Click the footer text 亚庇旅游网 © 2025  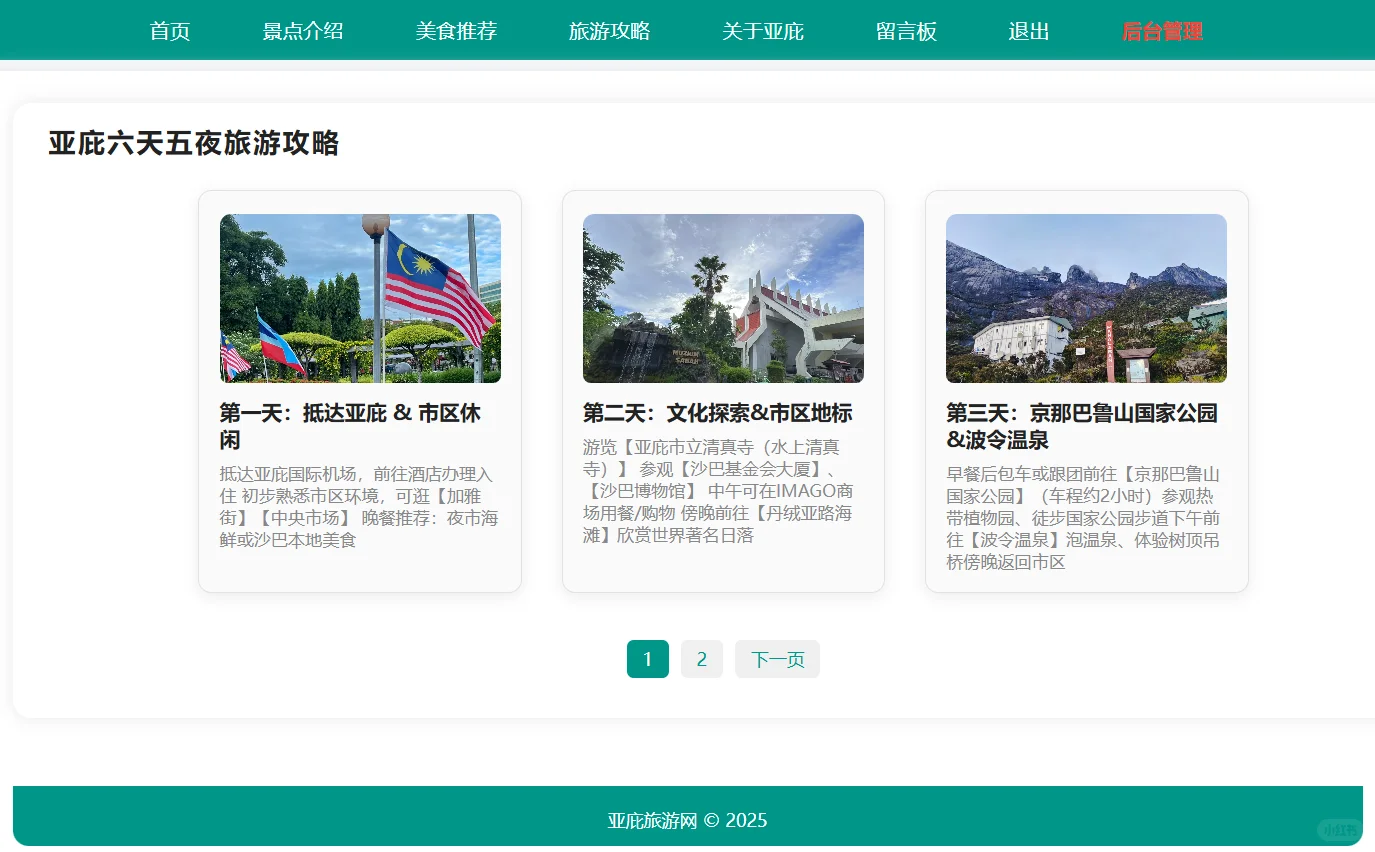click(687, 820)
